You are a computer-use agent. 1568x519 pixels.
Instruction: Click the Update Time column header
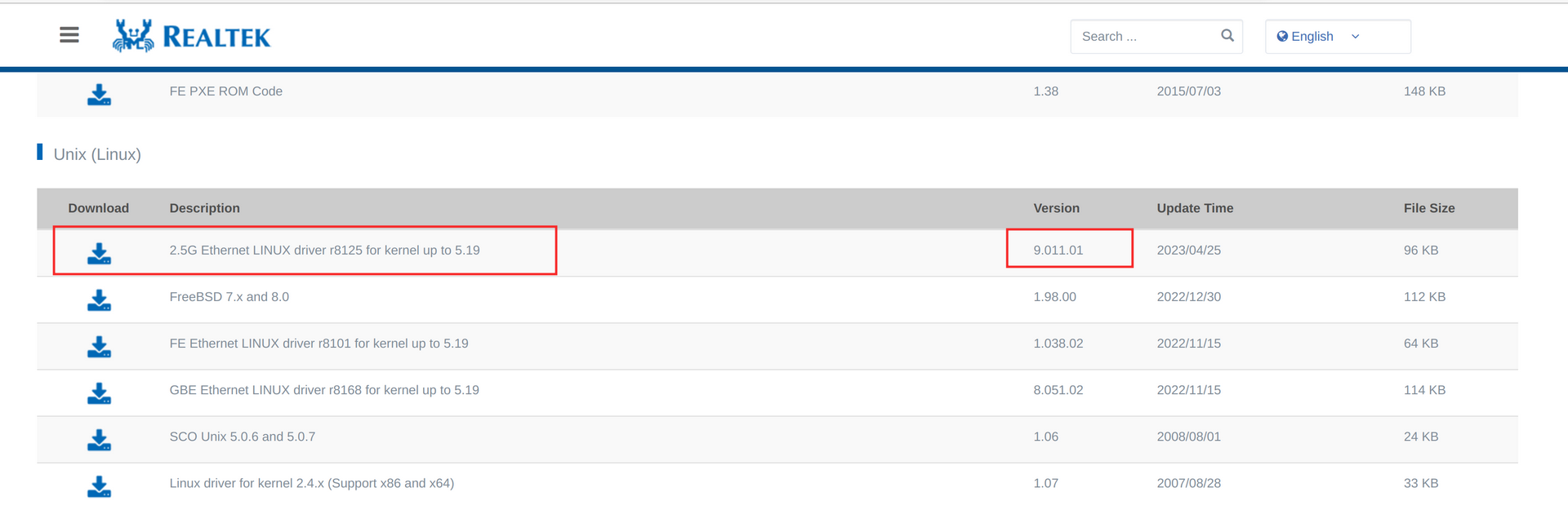1195,208
